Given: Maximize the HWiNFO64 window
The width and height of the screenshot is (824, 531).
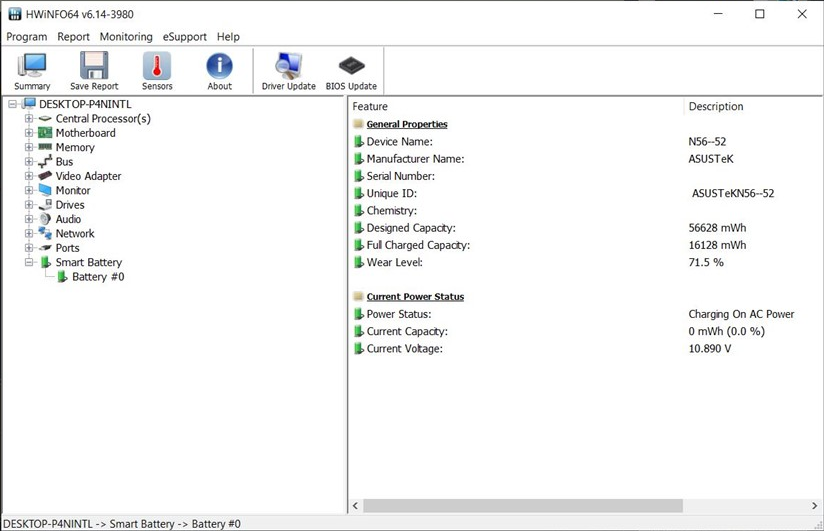Looking at the screenshot, I should click(x=760, y=14).
